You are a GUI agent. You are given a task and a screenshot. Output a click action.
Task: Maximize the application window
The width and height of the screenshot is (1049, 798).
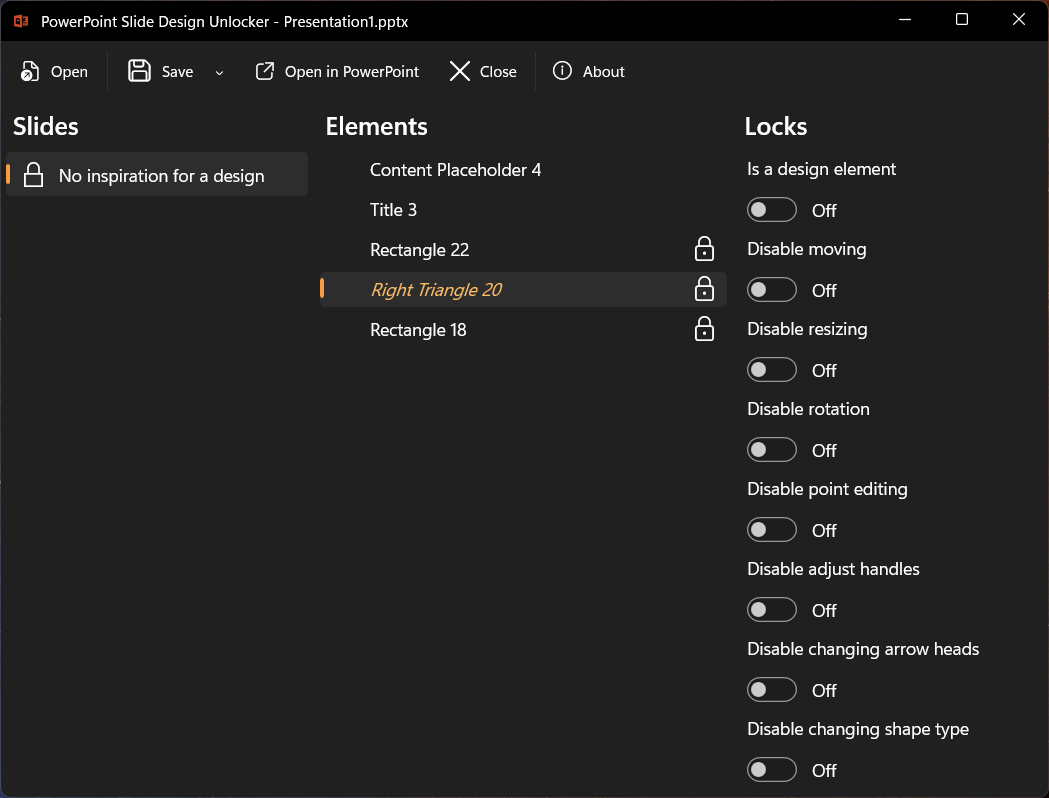(x=962, y=20)
